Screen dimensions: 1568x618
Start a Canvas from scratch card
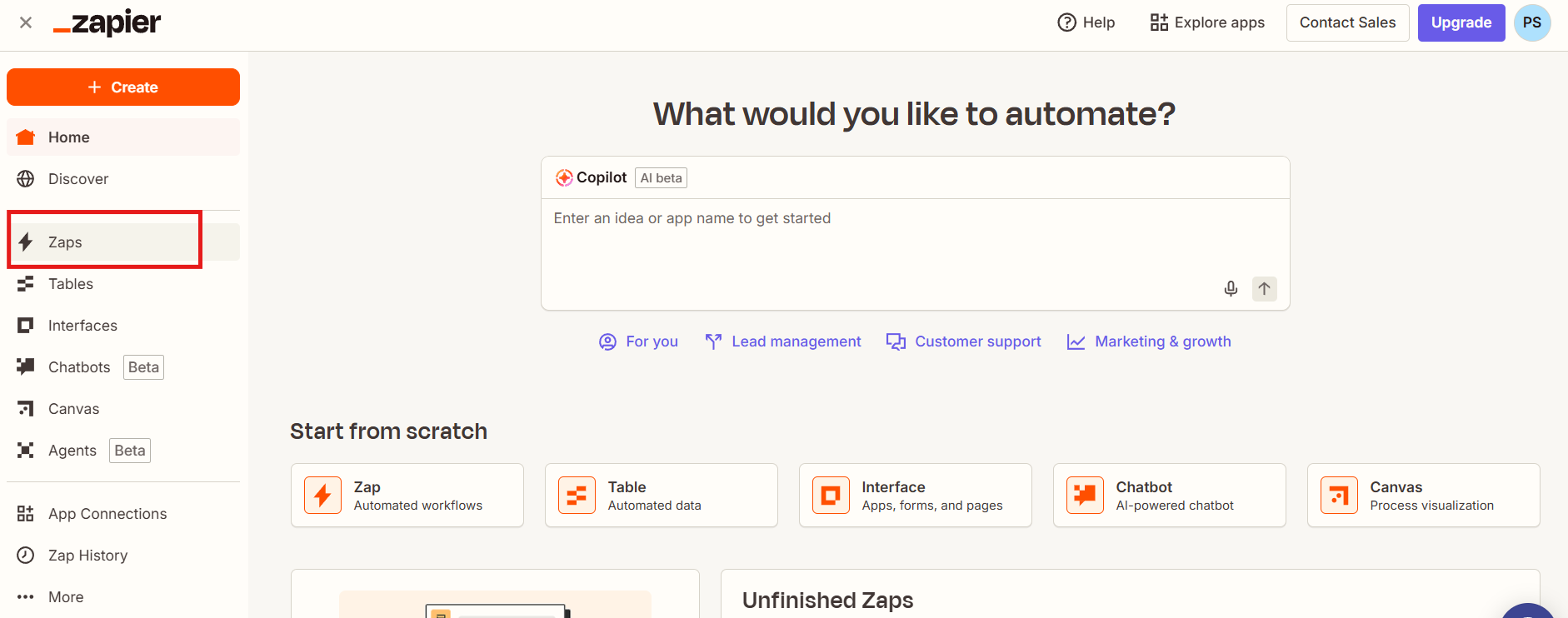[1424, 496]
